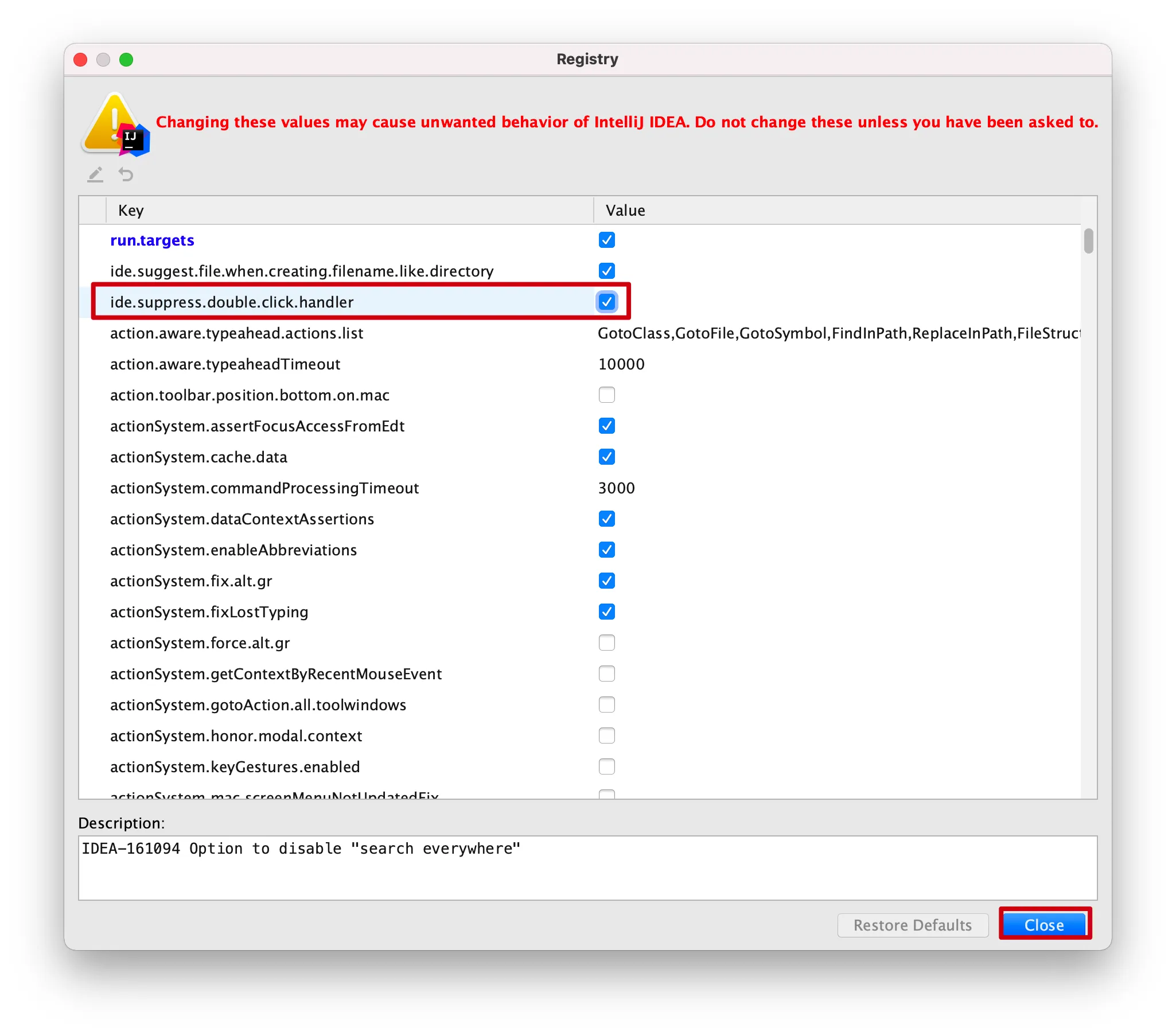Click the Restore Defaults button

click(x=913, y=925)
